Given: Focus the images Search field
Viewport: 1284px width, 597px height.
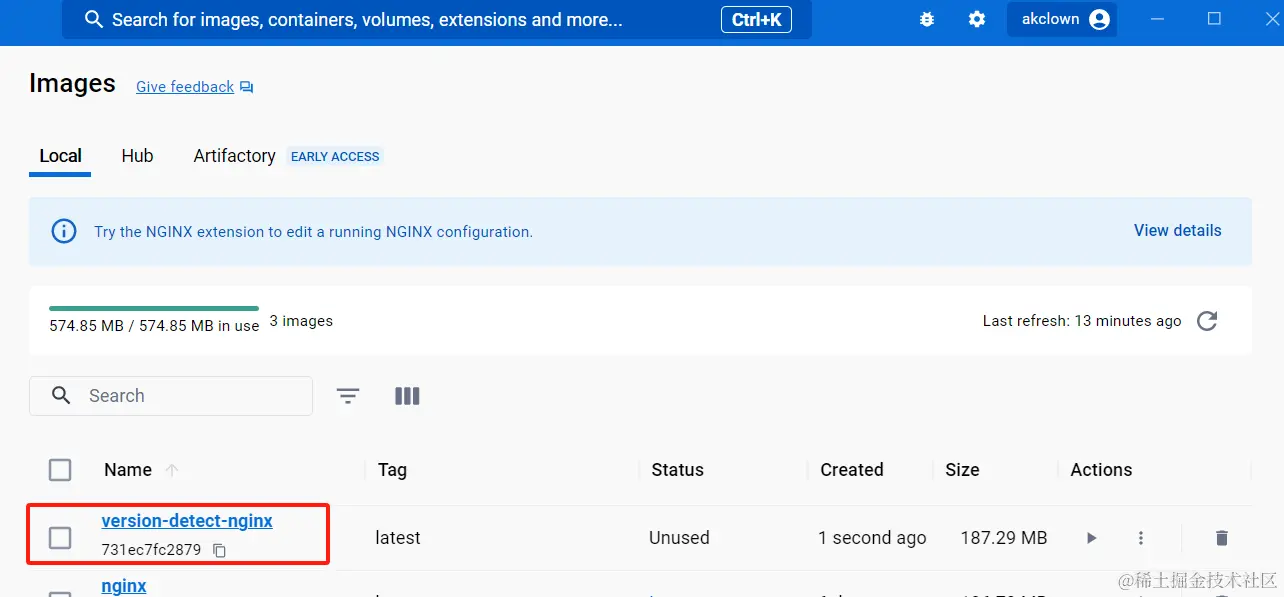Looking at the screenshot, I should pos(171,396).
